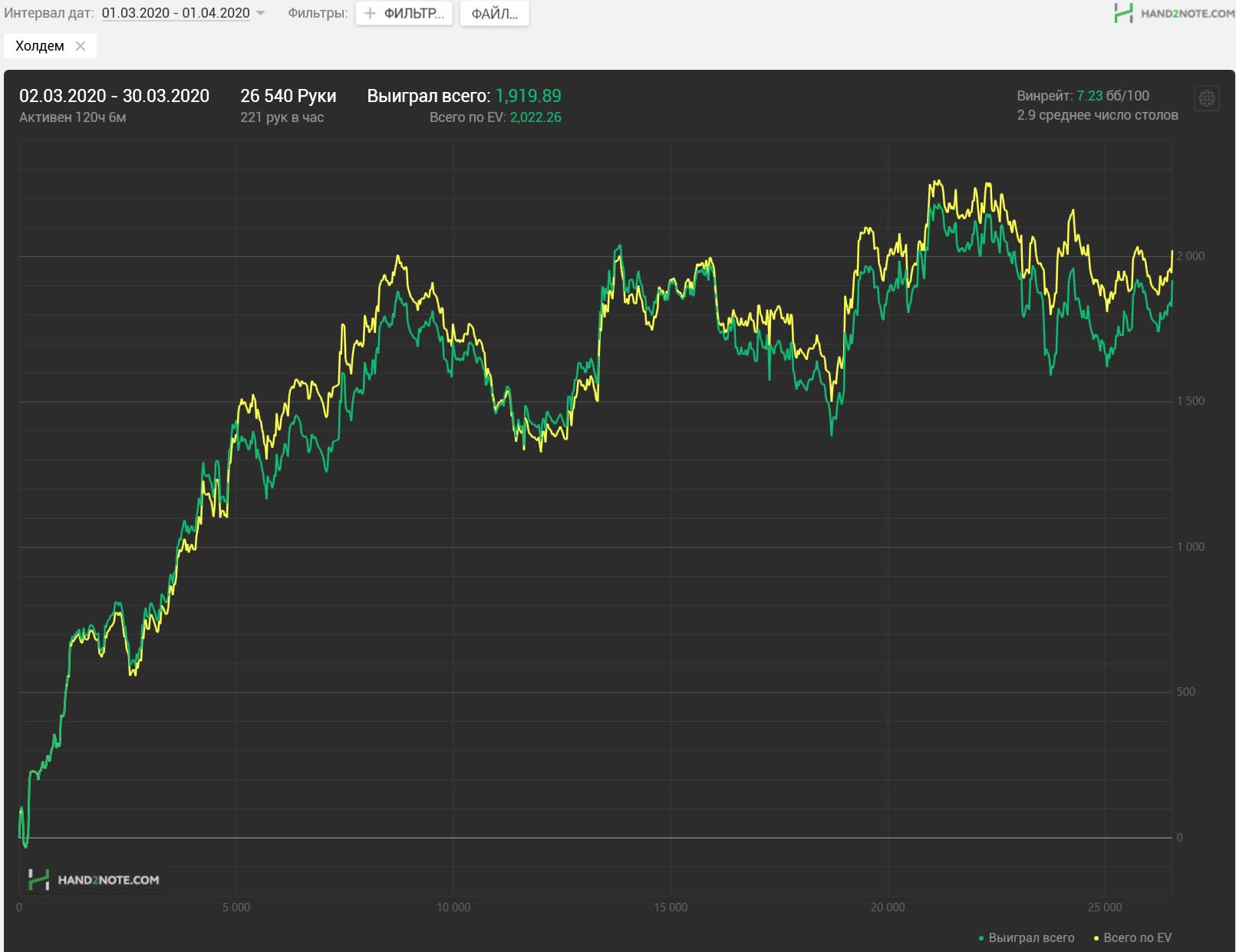This screenshot has width=1236, height=952.
Task: Click the Винрейт 7.23 бб/100 value
Action: click(1083, 96)
